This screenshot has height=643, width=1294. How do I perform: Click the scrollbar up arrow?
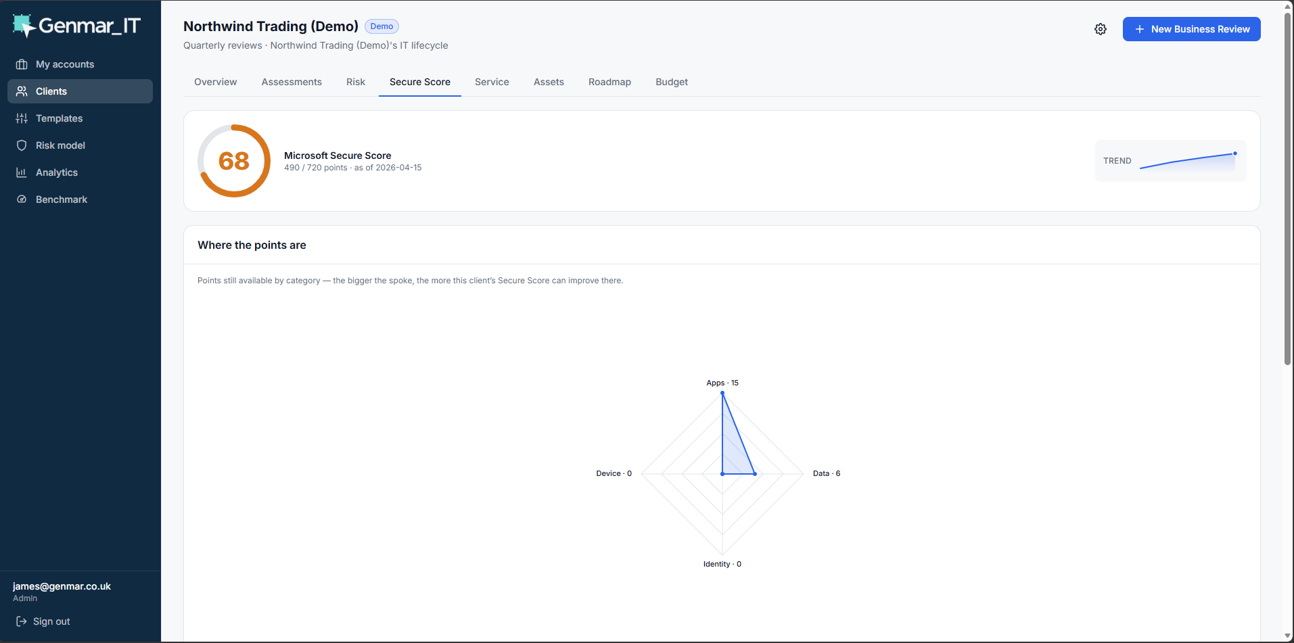click(1287, 6)
